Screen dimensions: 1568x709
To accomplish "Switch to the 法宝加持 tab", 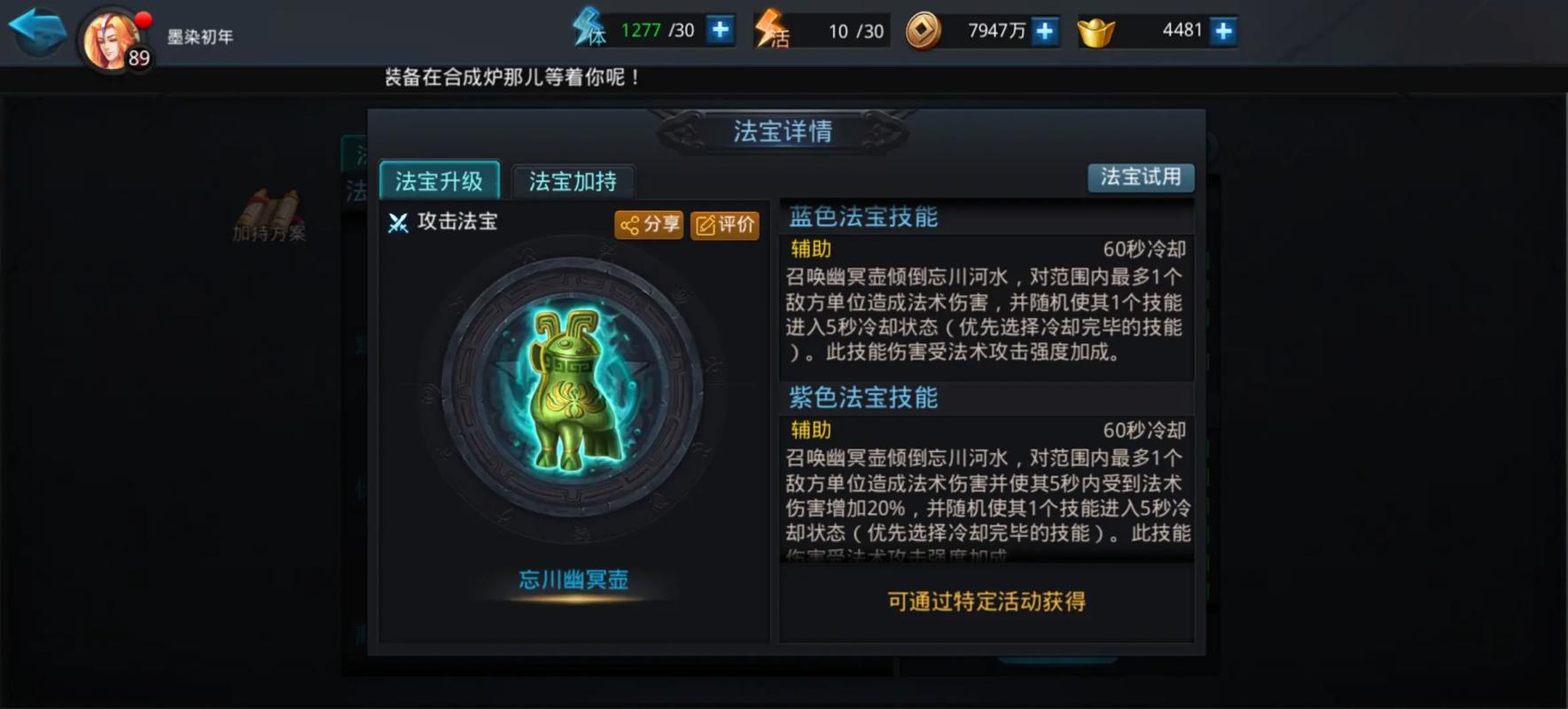I will click(x=573, y=182).
